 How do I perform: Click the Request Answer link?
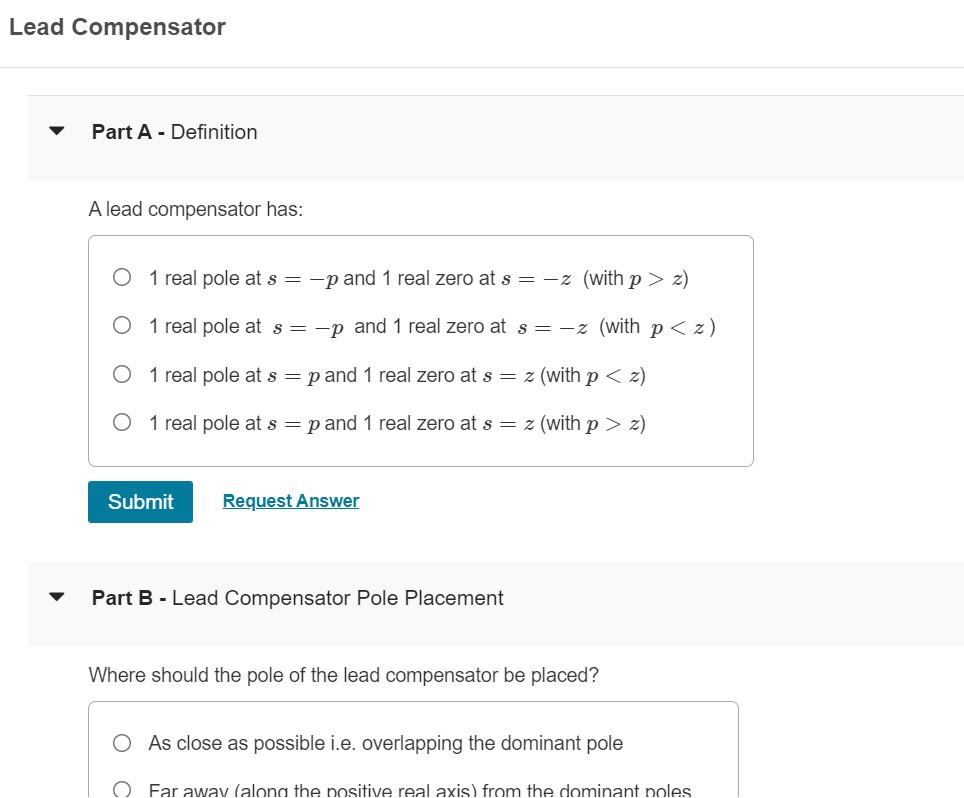coord(290,500)
